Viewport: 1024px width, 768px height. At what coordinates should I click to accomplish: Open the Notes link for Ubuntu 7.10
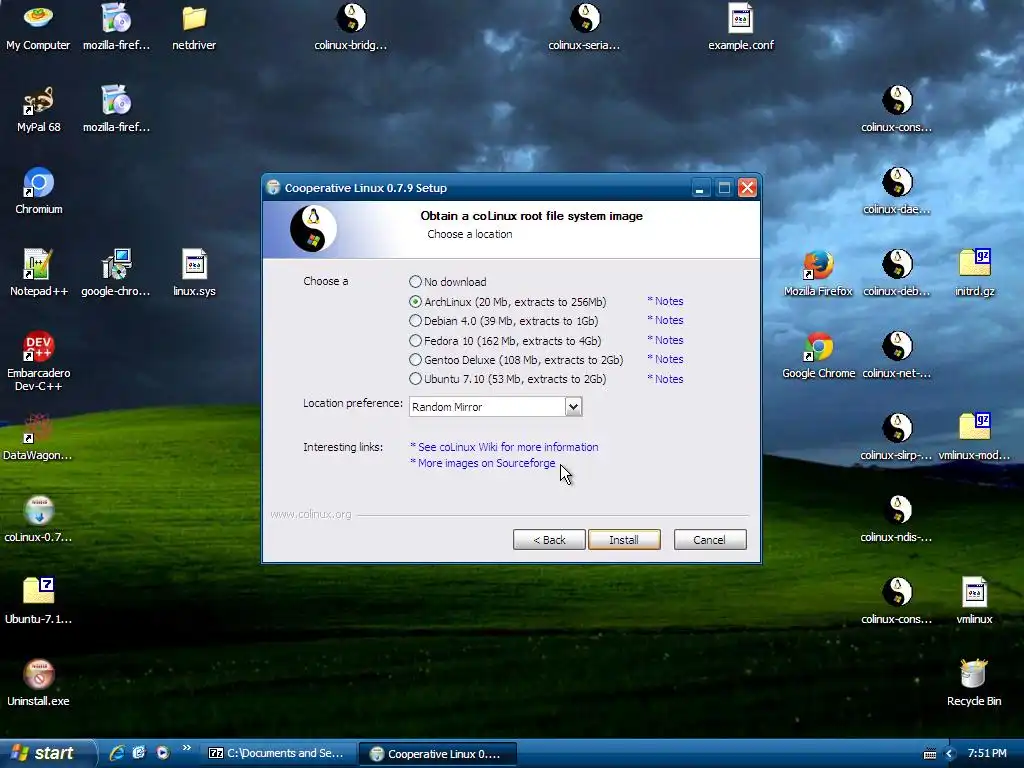pos(665,379)
